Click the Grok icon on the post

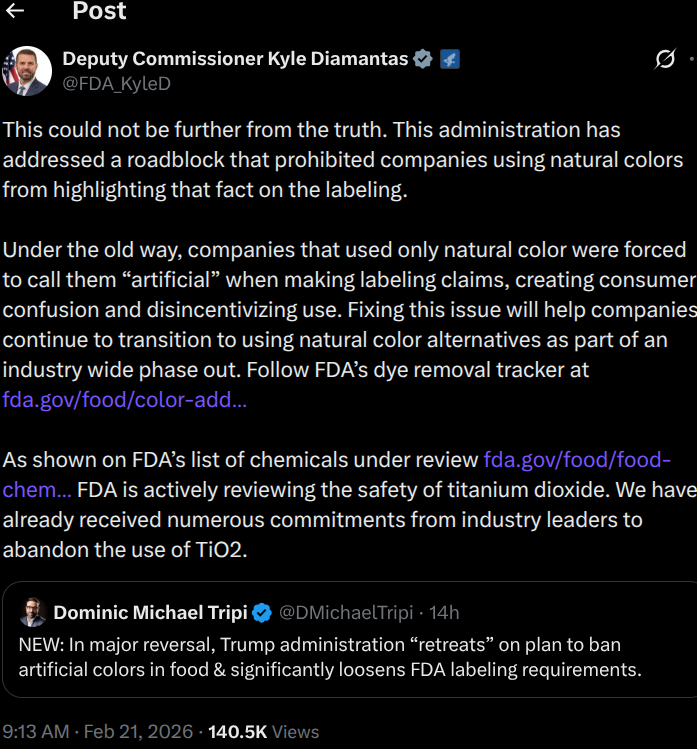pyautogui.click(x=665, y=60)
